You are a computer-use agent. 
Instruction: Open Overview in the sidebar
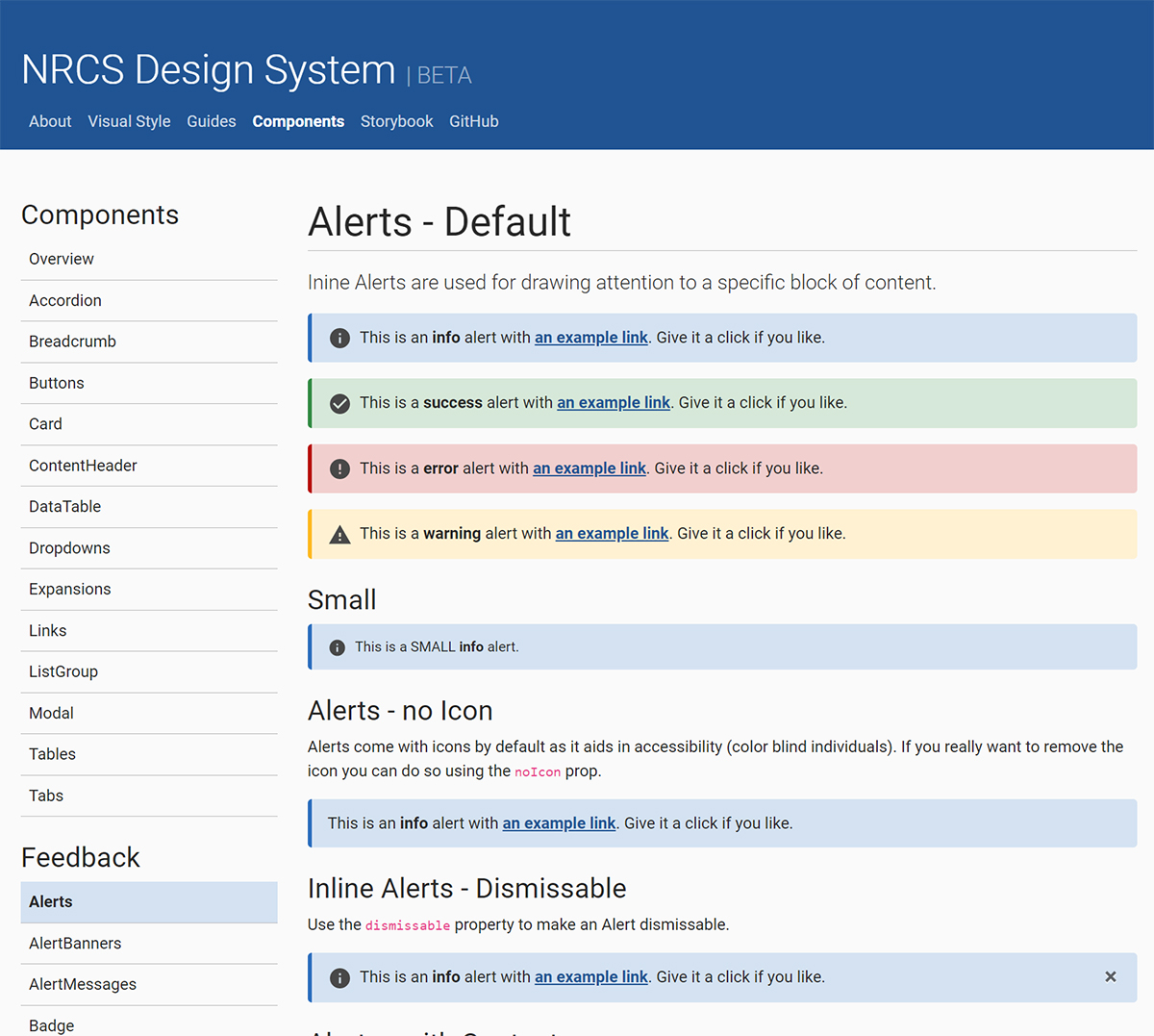point(149,260)
